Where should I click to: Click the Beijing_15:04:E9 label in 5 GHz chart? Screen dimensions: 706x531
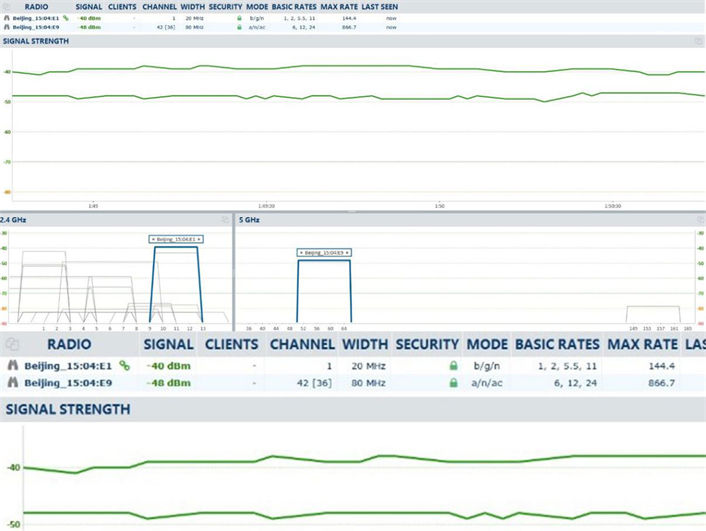324,253
